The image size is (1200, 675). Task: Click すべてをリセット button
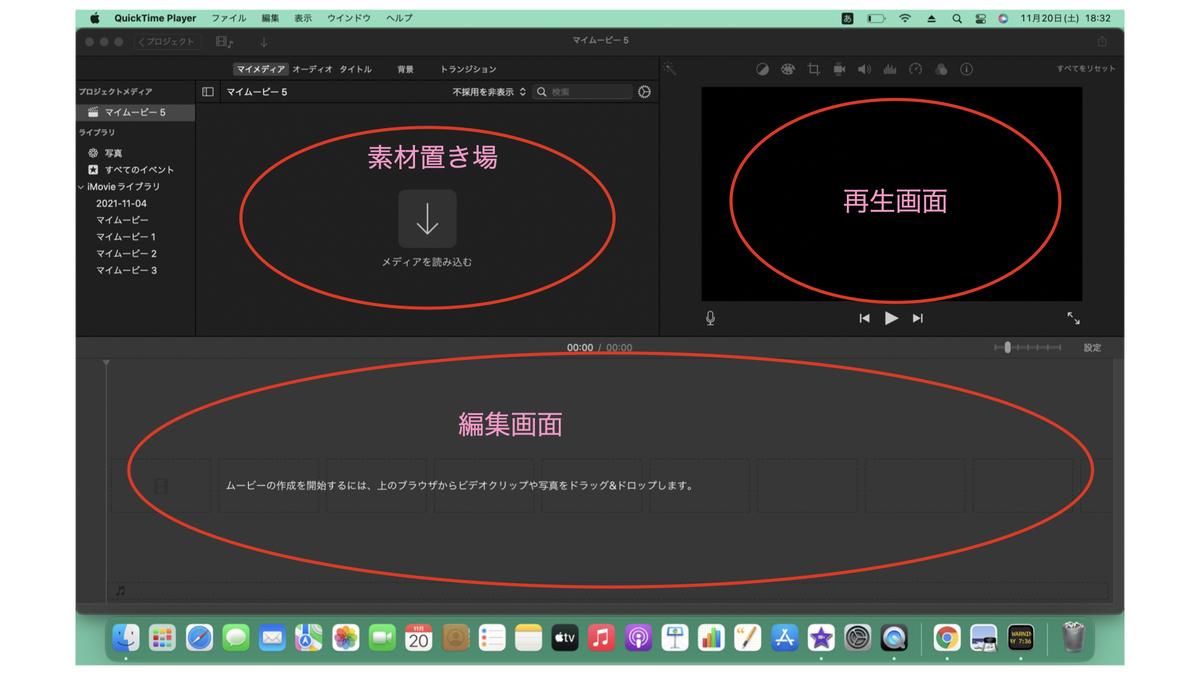point(1086,69)
